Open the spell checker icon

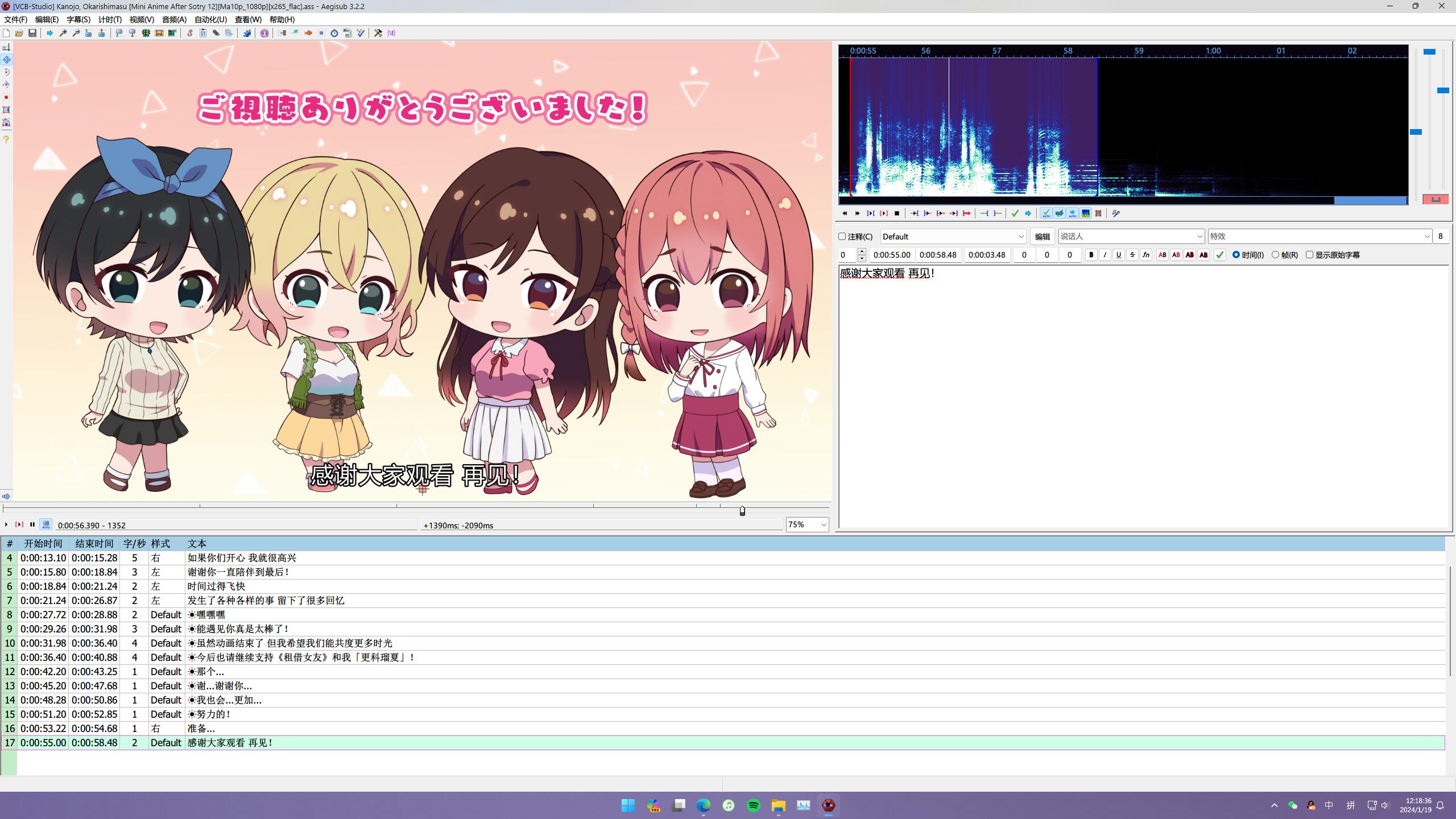click(361, 33)
